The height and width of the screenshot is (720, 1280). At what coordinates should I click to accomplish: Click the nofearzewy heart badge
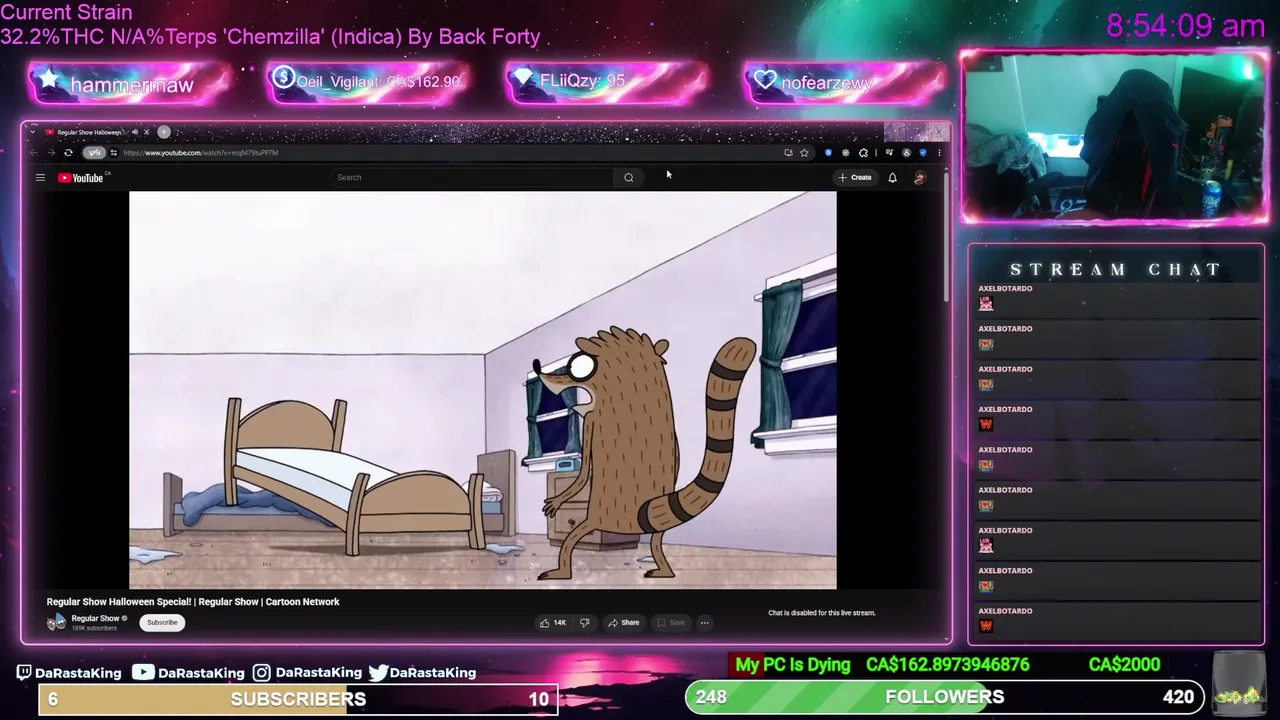coord(845,83)
